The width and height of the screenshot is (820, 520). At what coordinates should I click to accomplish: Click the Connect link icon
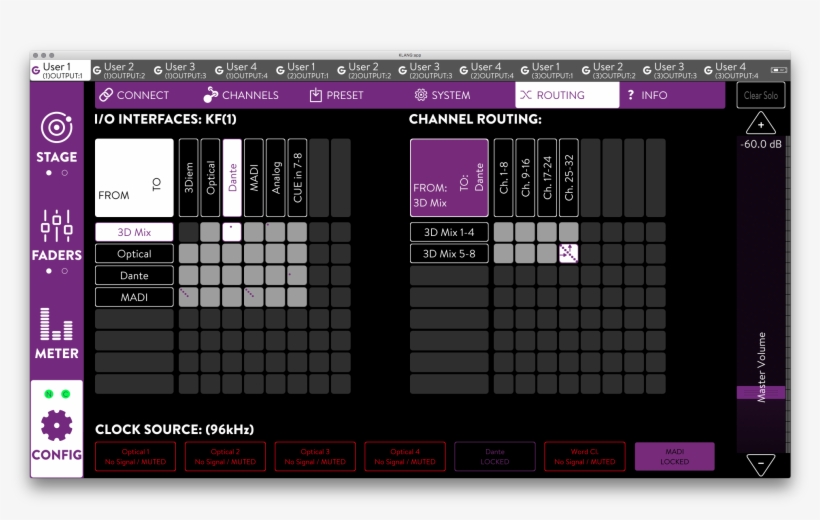pyautogui.click(x=106, y=95)
